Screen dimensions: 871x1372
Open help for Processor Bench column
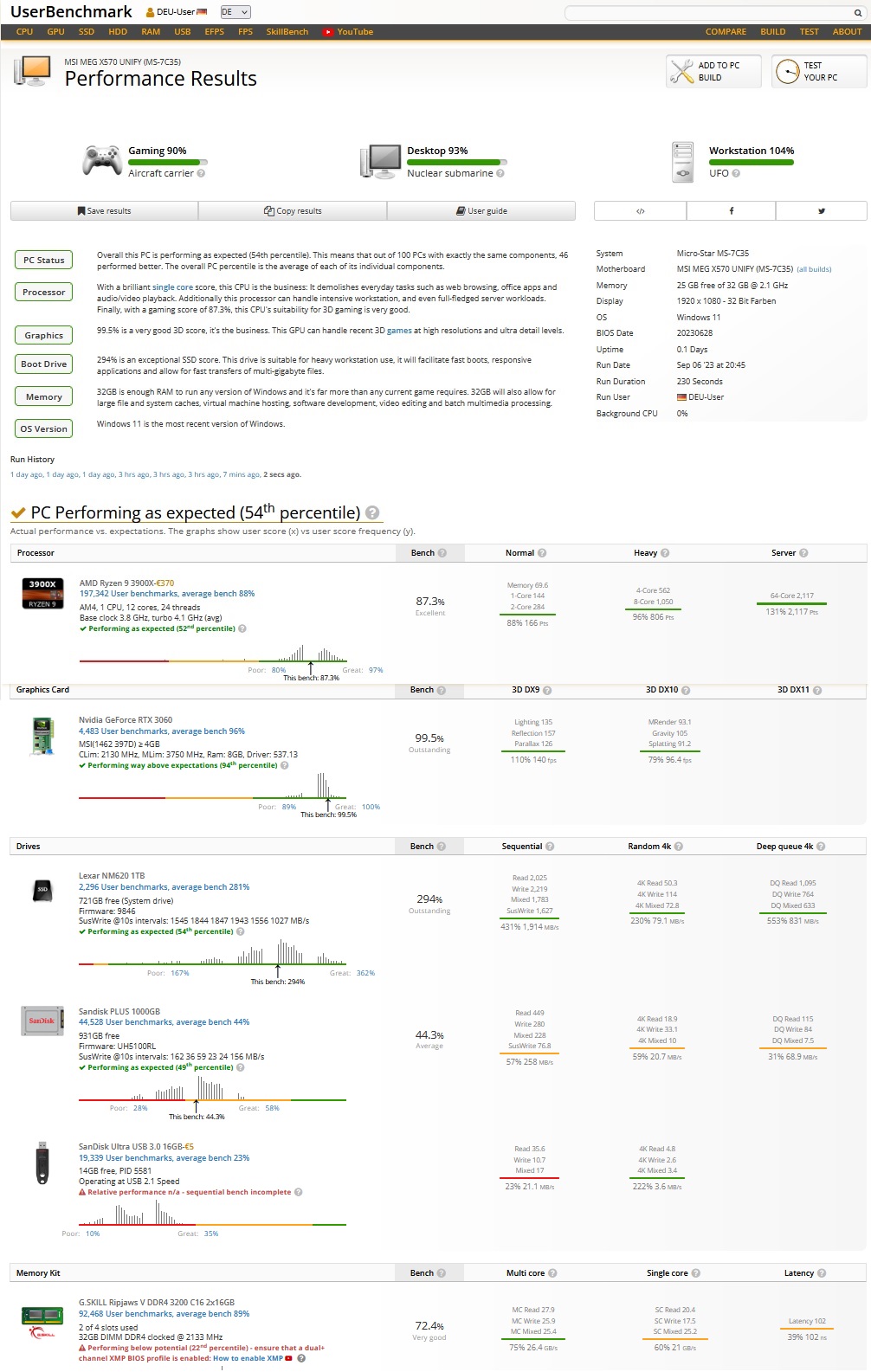[442, 553]
